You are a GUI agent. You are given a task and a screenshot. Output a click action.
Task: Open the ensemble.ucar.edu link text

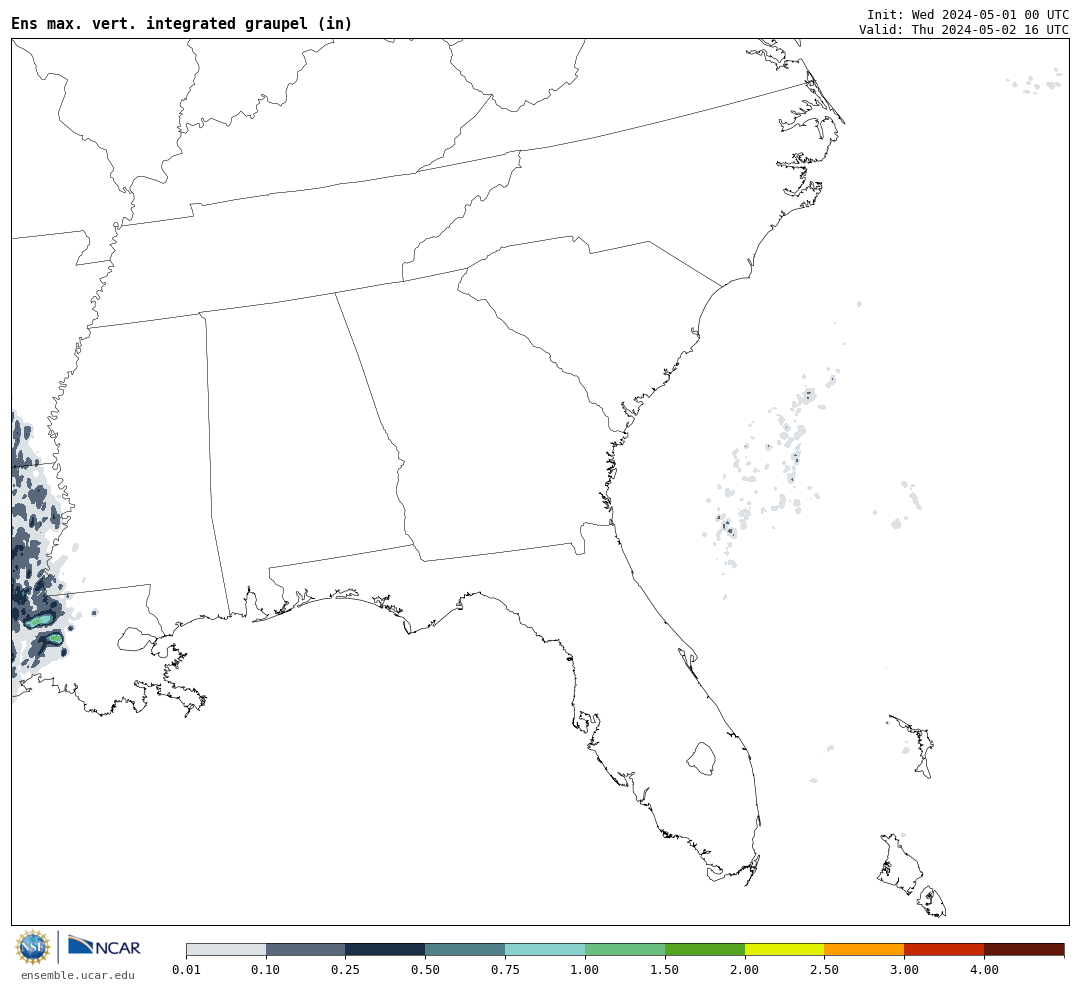tap(78, 975)
